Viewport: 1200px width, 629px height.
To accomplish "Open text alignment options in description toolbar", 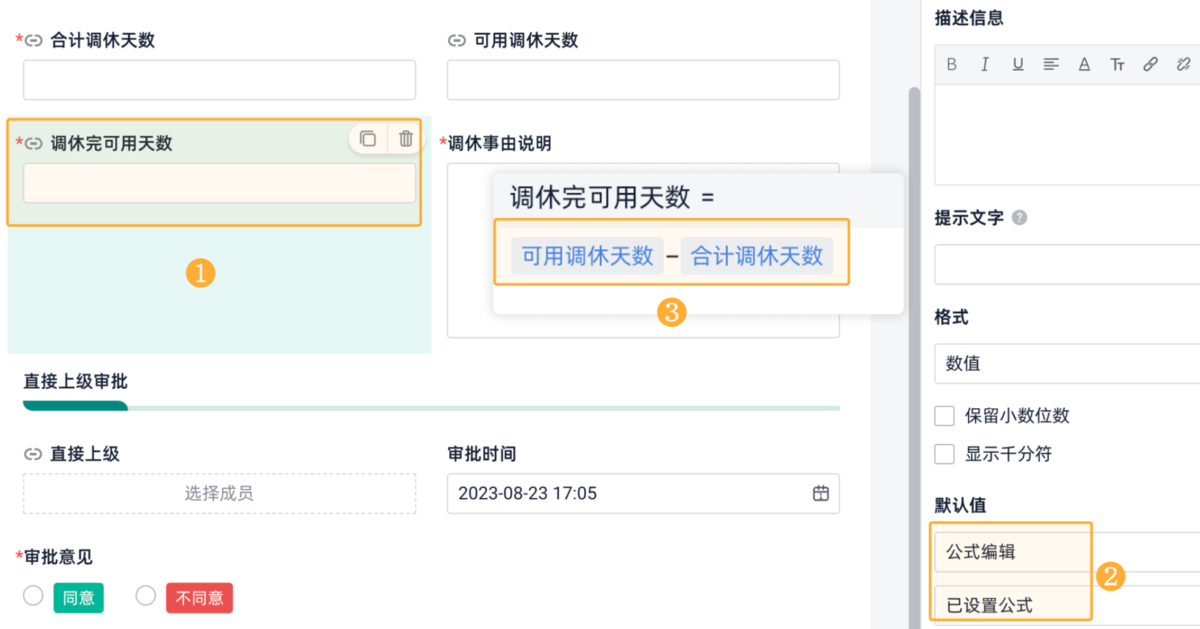I will tap(1051, 64).
